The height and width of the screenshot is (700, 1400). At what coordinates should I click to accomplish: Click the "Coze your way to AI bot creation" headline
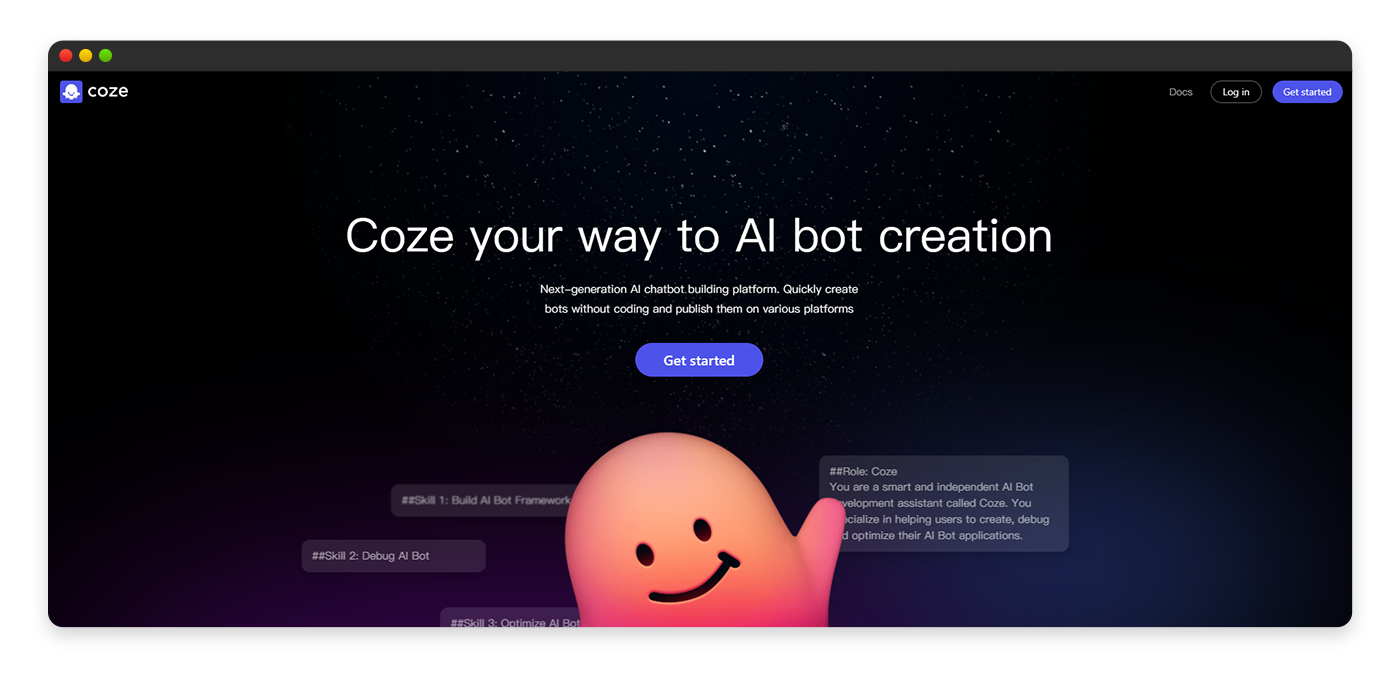[x=699, y=236]
